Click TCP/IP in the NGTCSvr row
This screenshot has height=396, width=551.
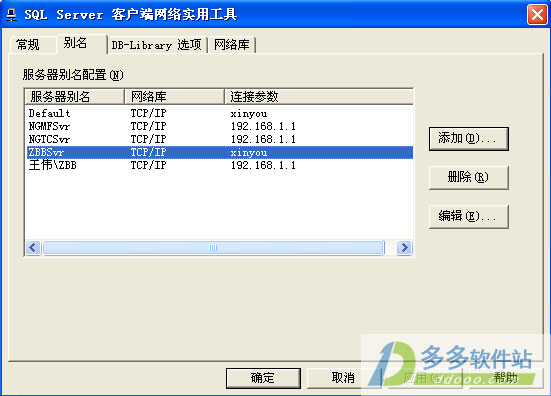pos(148,139)
